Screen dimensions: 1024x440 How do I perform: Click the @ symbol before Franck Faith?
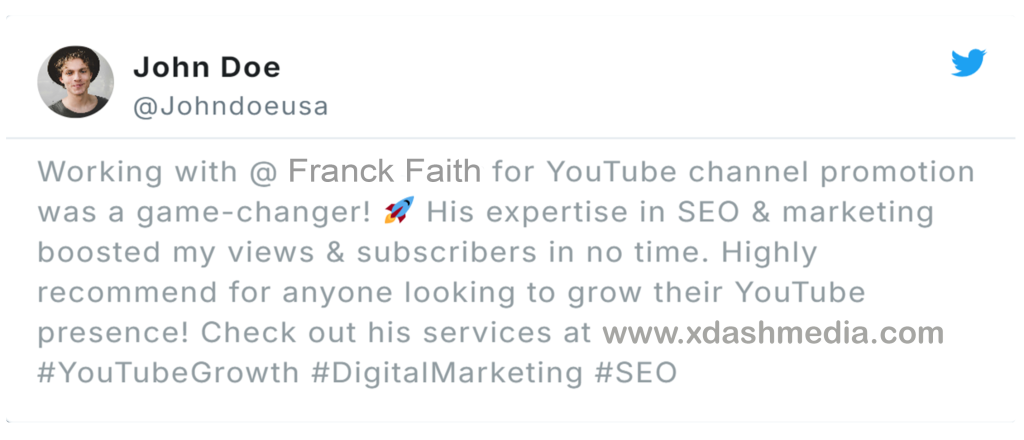click(262, 171)
